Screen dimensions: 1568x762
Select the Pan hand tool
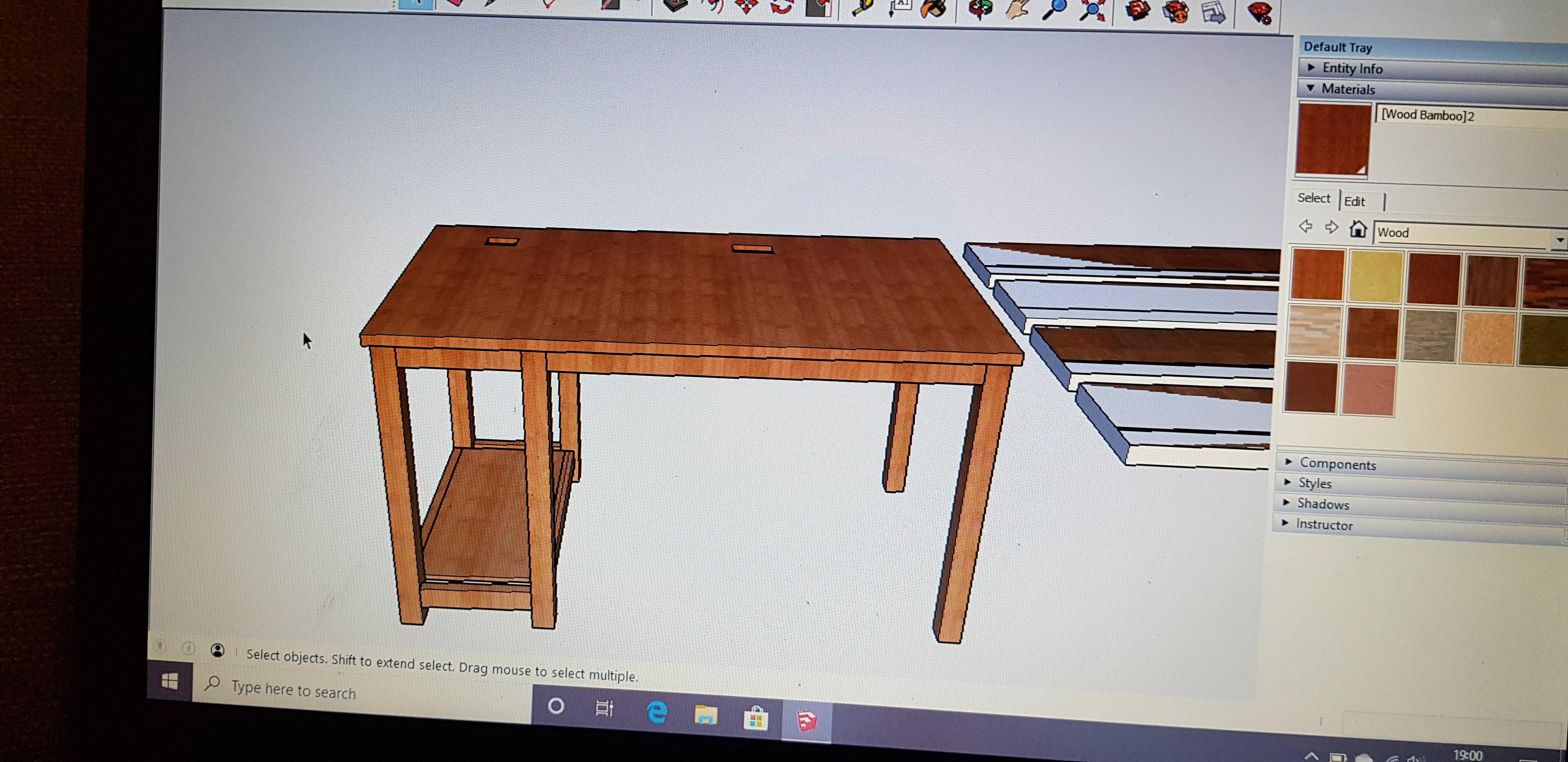coord(1017,9)
